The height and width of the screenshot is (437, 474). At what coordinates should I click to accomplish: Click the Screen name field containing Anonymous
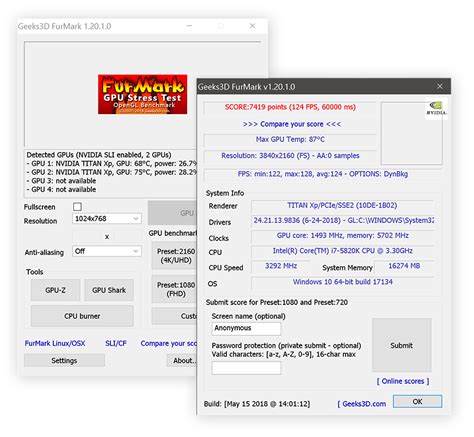[x=246, y=328]
